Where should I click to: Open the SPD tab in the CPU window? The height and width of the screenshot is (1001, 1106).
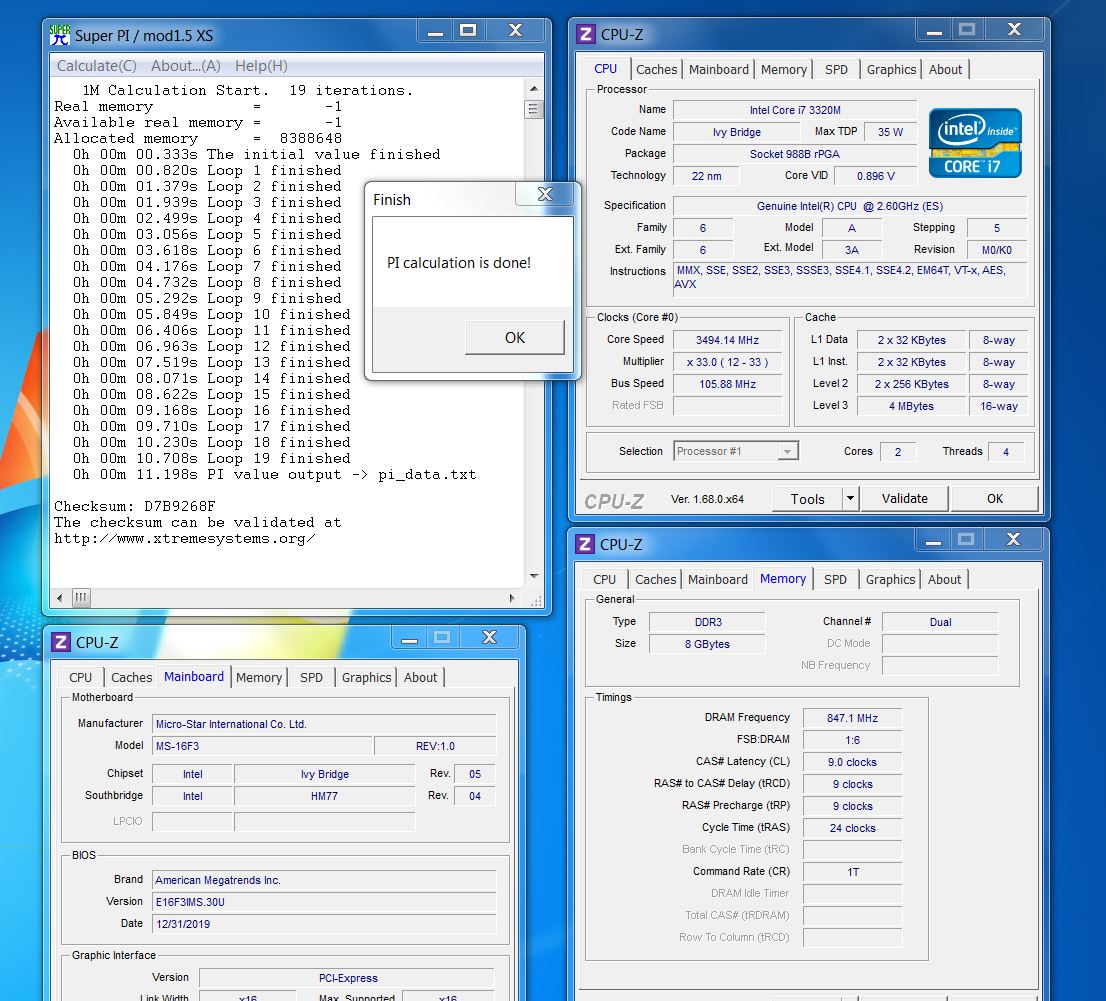(x=837, y=69)
